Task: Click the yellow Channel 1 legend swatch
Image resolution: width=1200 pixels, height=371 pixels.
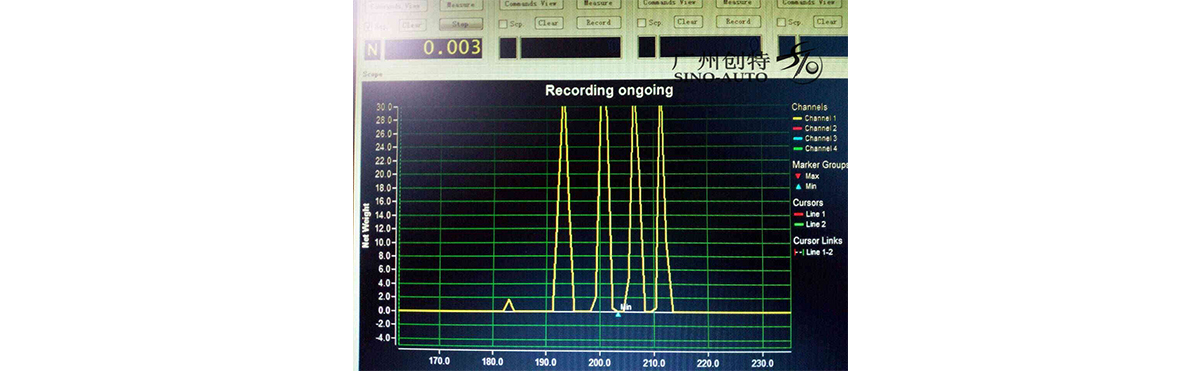Action: pos(797,119)
